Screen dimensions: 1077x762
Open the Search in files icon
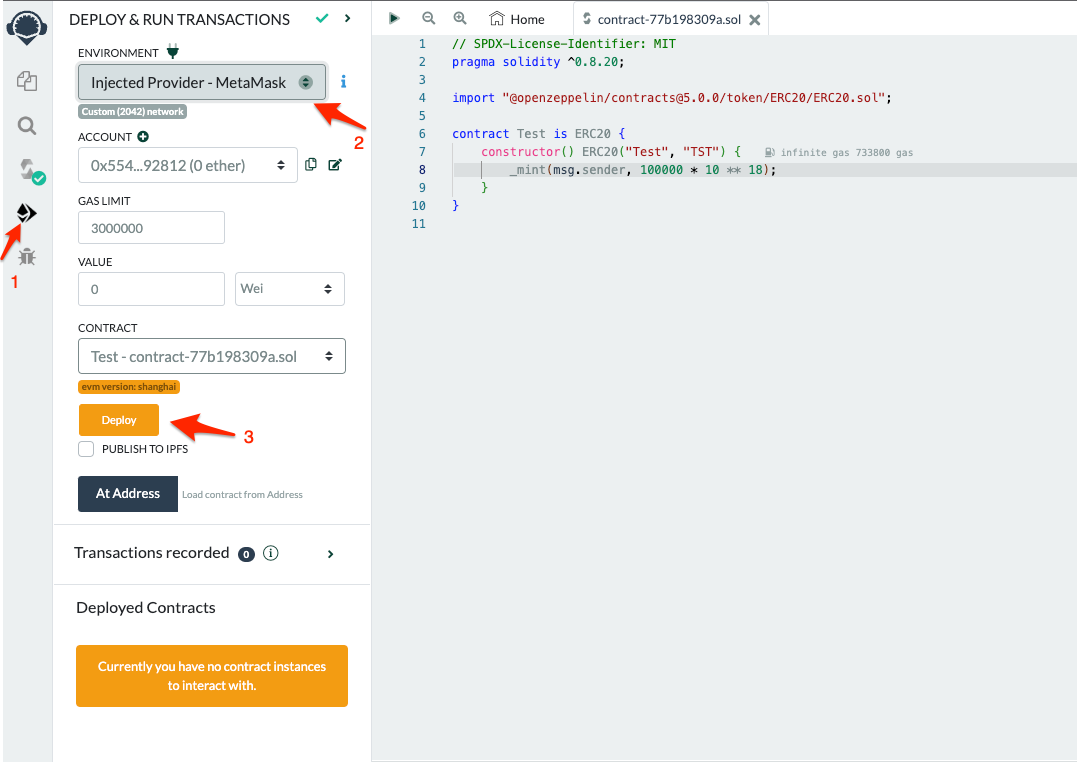click(x=27, y=125)
